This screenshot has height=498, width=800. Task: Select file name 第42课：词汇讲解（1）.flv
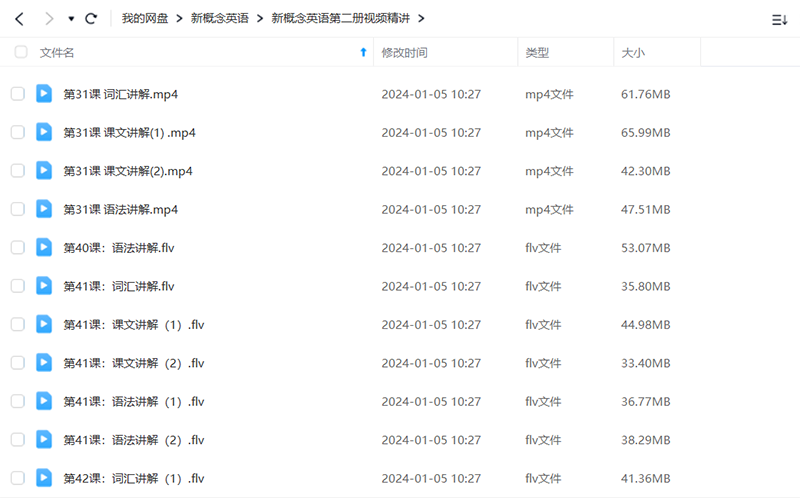(134, 479)
